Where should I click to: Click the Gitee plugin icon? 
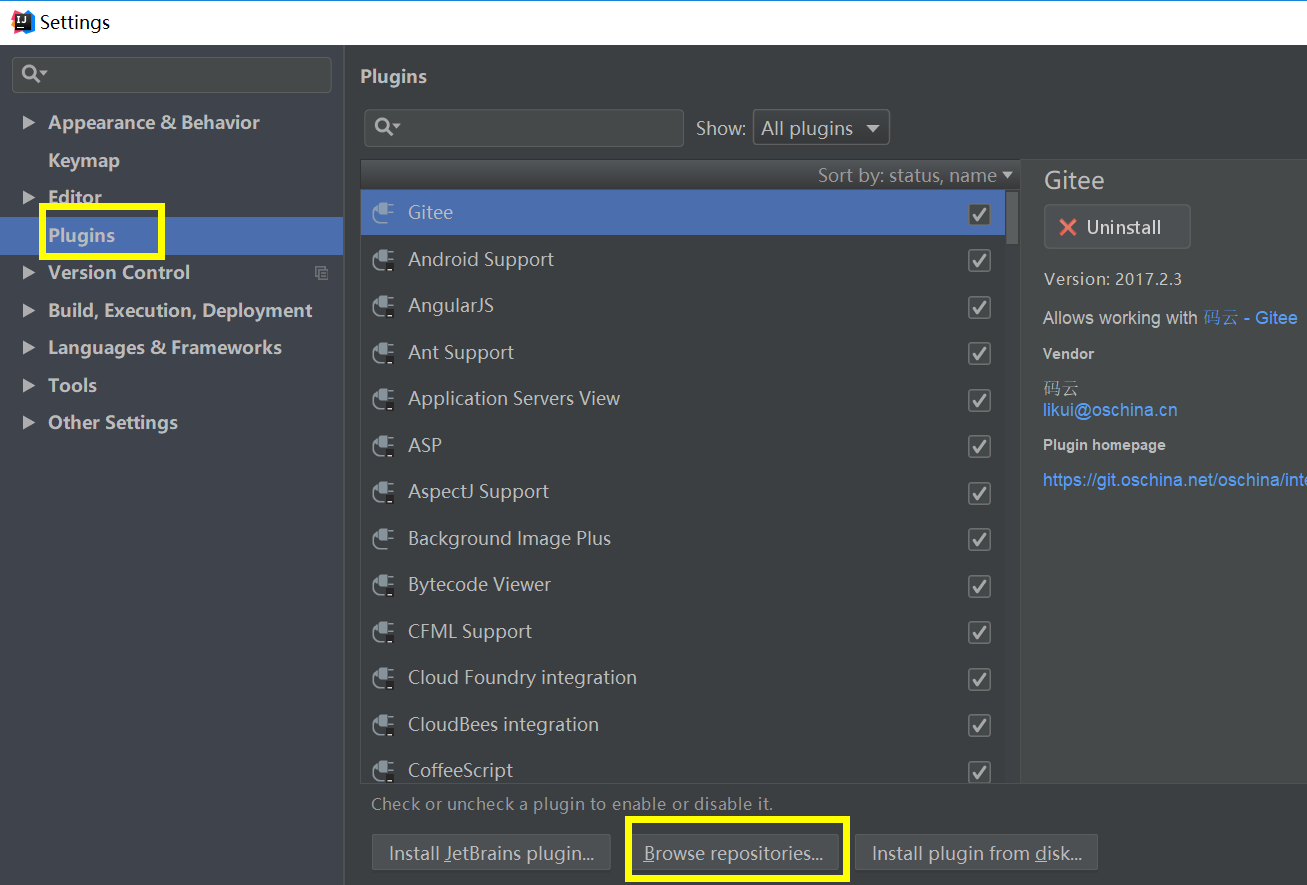383,213
